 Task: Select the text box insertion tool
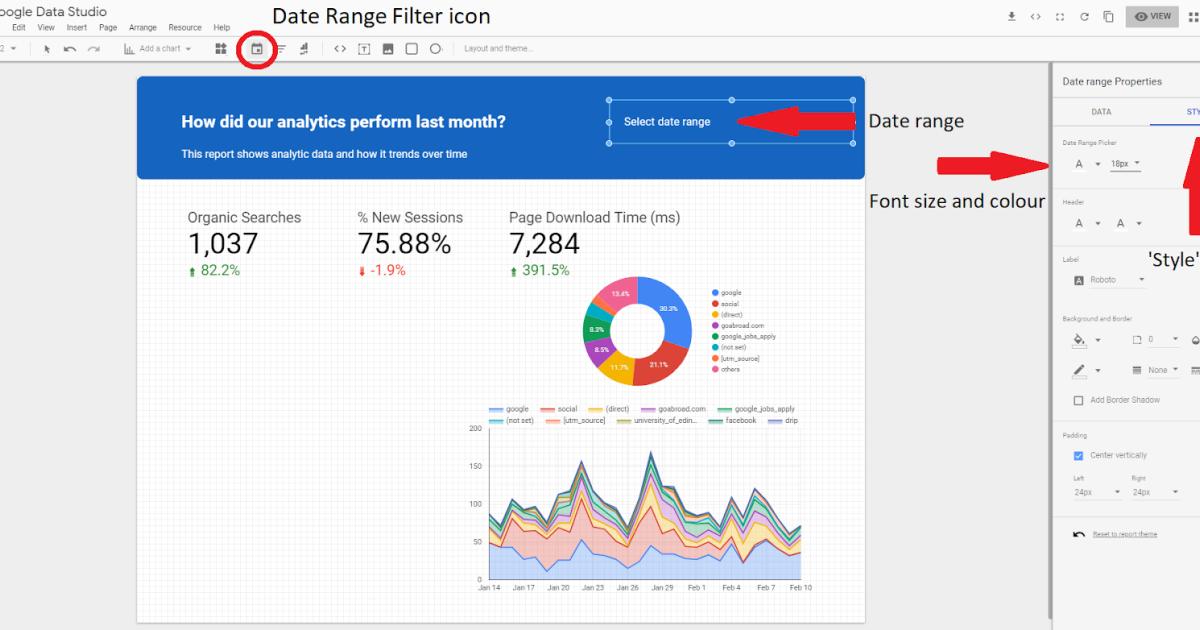(x=365, y=48)
